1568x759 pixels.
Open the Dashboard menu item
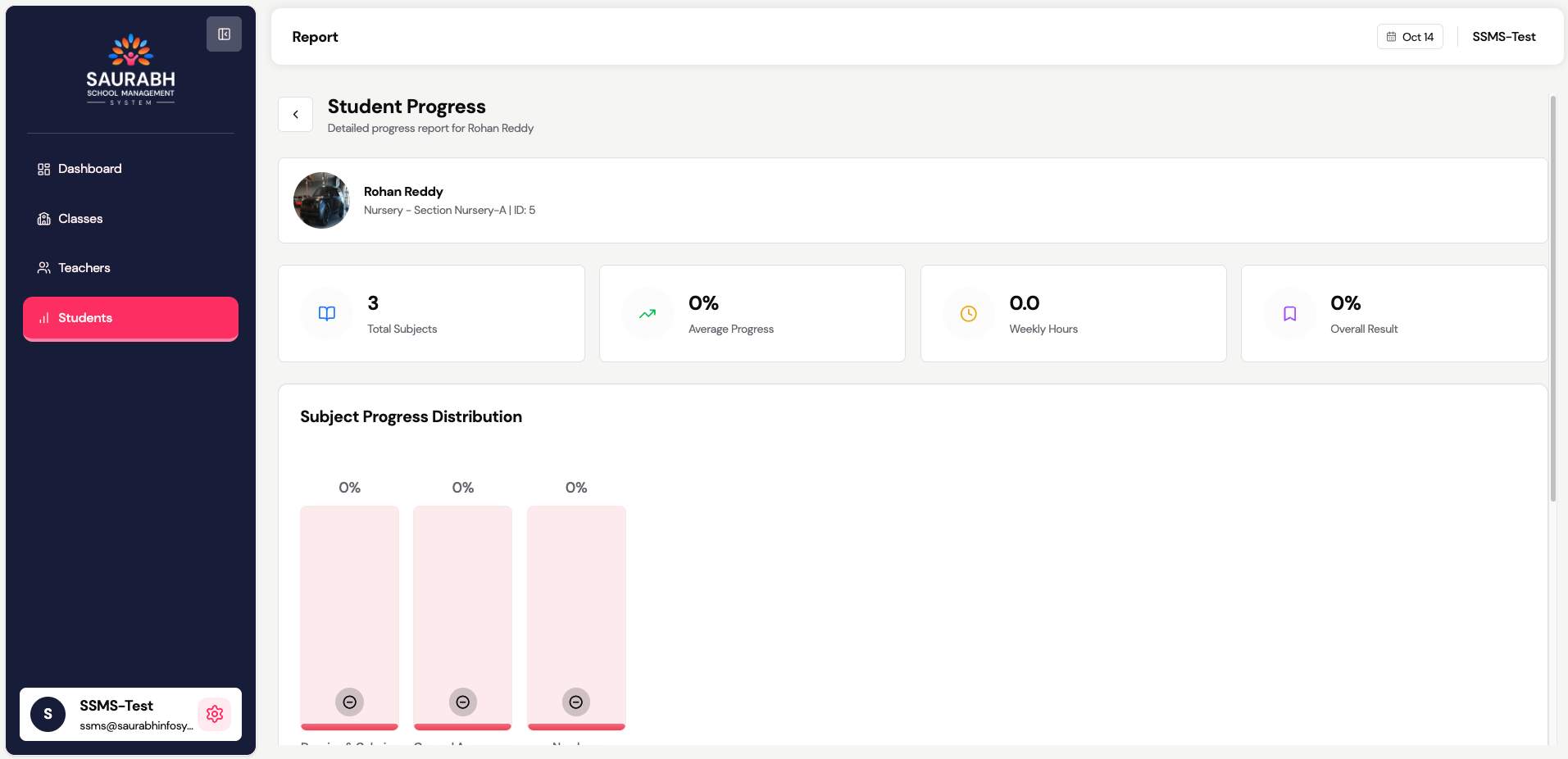(89, 169)
